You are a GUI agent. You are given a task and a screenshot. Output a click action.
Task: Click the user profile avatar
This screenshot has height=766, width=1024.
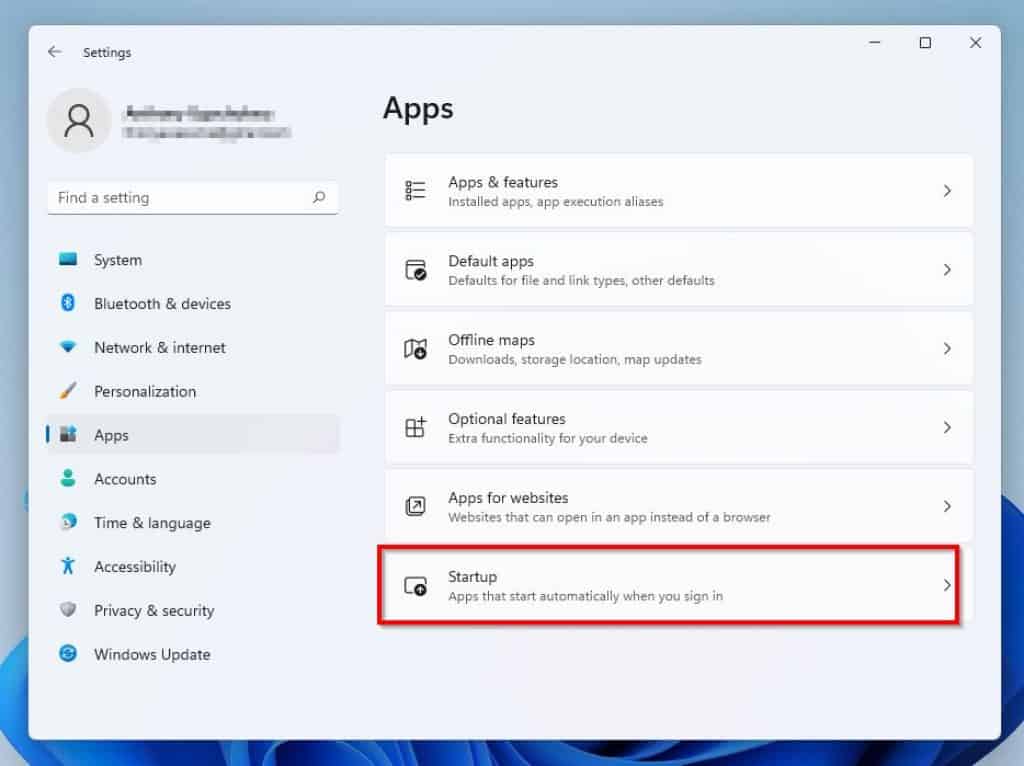[79, 121]
